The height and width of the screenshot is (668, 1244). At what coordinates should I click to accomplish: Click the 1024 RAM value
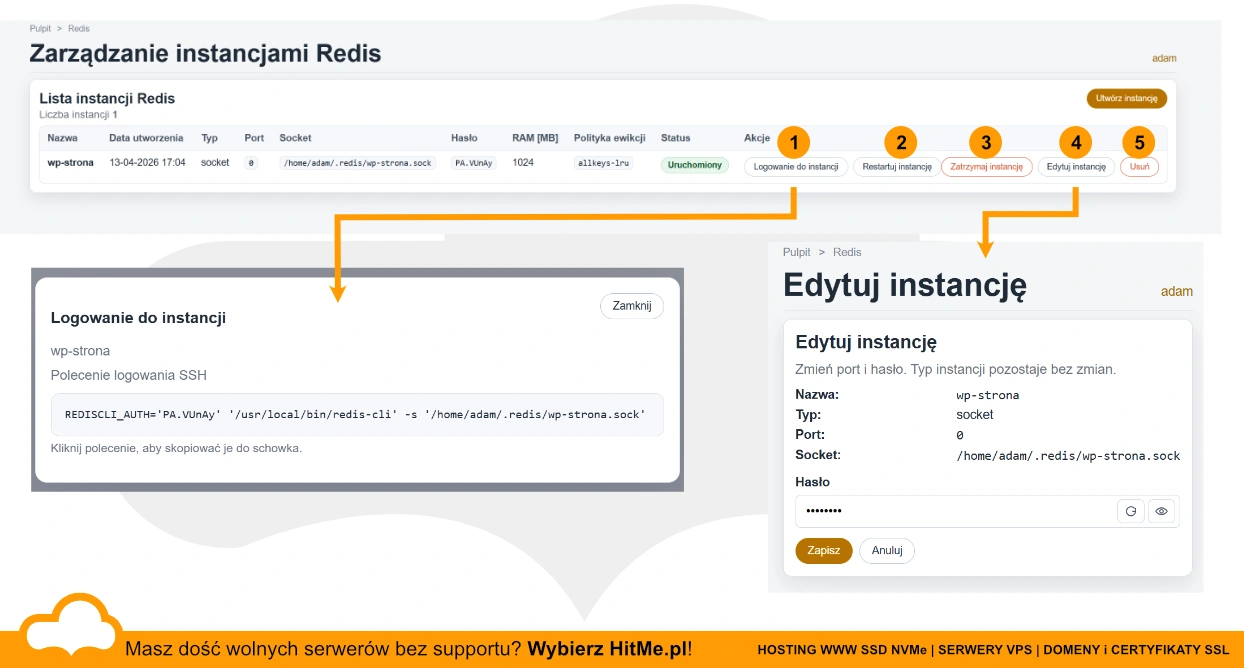click(523, 163)
